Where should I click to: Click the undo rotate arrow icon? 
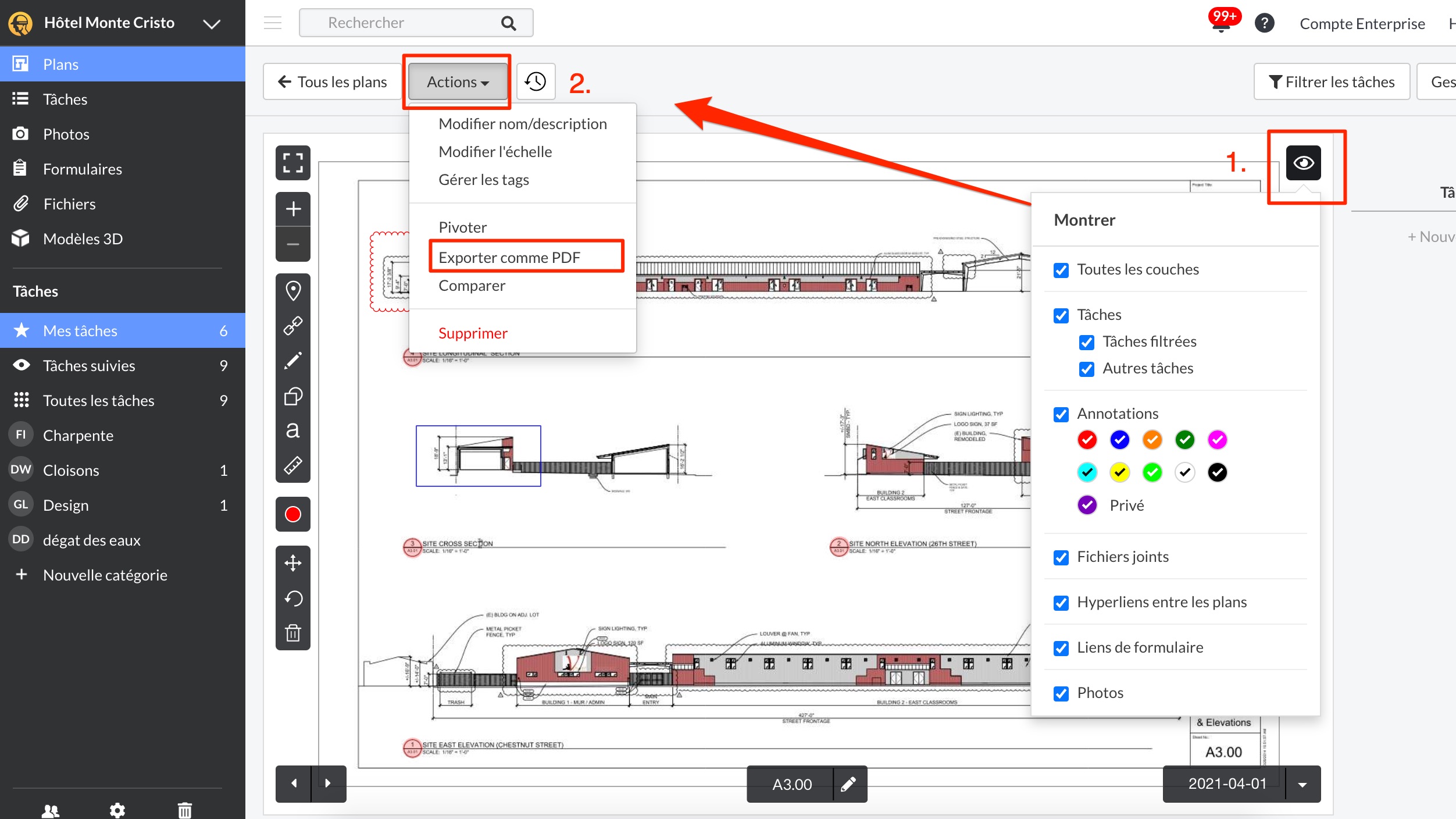click(293, 598)
